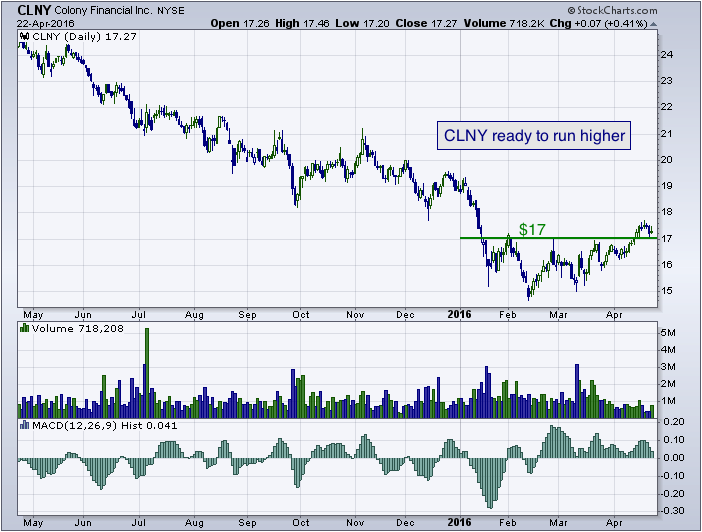Click the Low value 17.20

[x=376, y=23]
